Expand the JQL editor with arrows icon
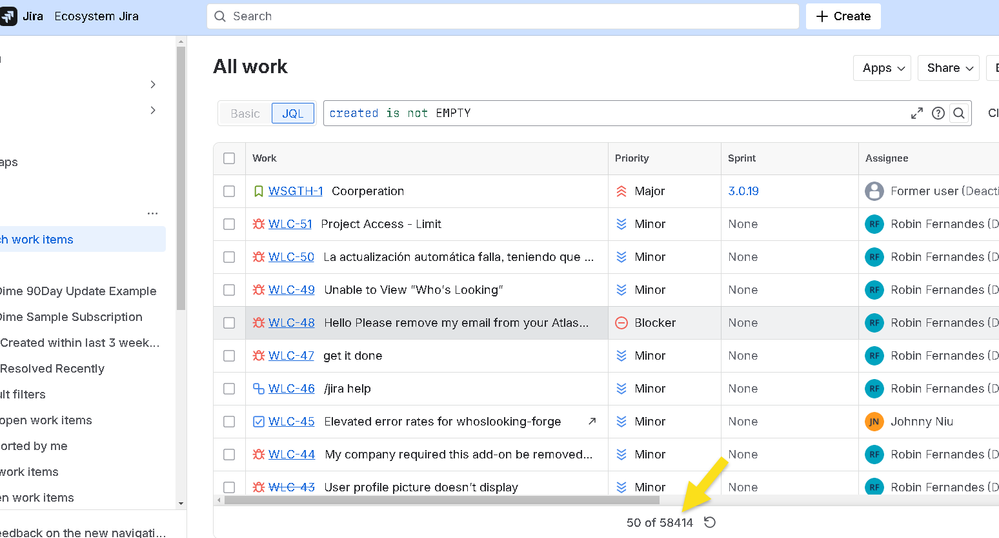The height and width of the screenshot is (538, 999). click(x=917, y=113)
